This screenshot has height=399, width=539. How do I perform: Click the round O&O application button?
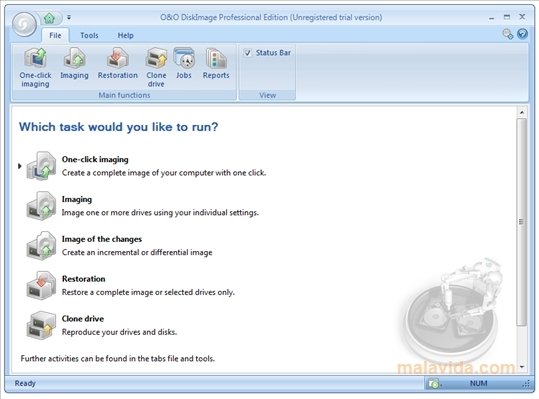(x=24, y=24)
